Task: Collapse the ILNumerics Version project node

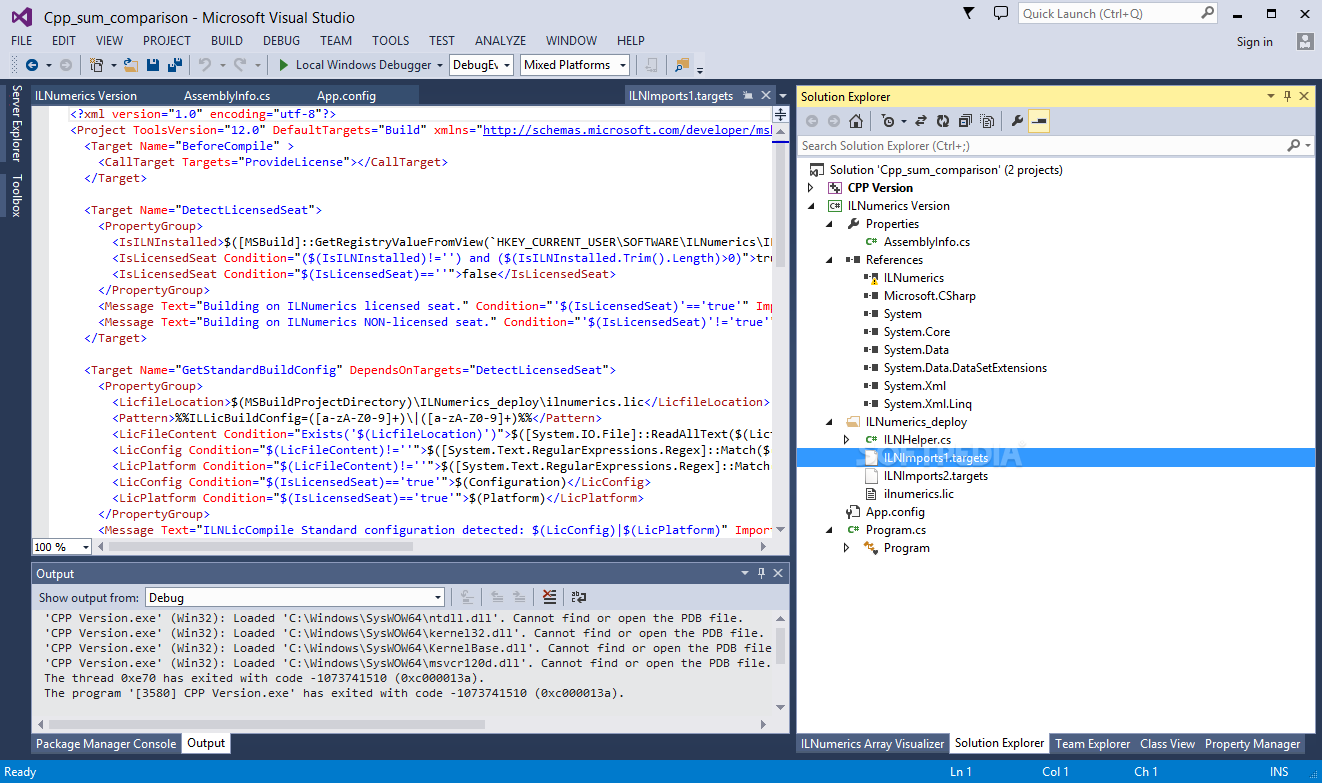Action: 811,206
